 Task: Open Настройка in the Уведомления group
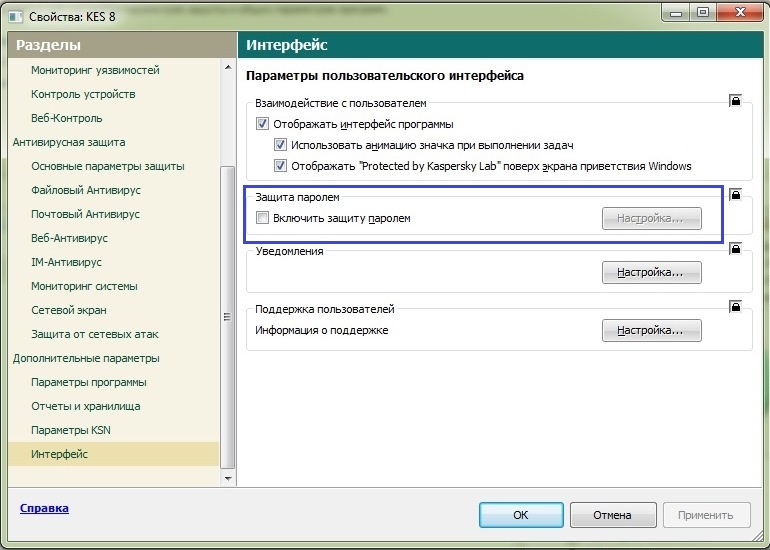(x=652, y=273)
